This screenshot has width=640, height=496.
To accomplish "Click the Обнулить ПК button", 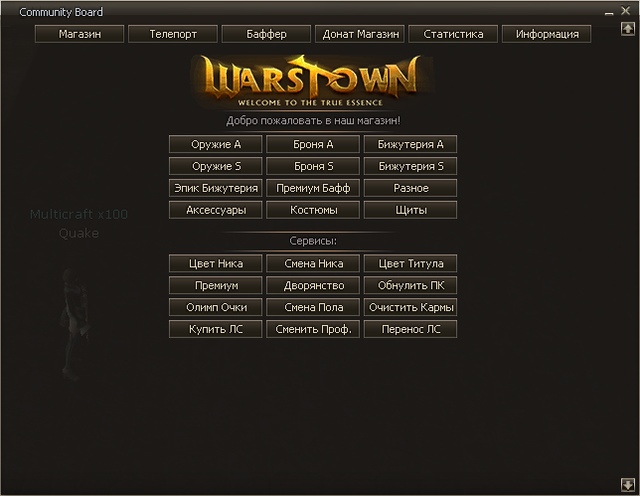I will [x=410, y=285].
